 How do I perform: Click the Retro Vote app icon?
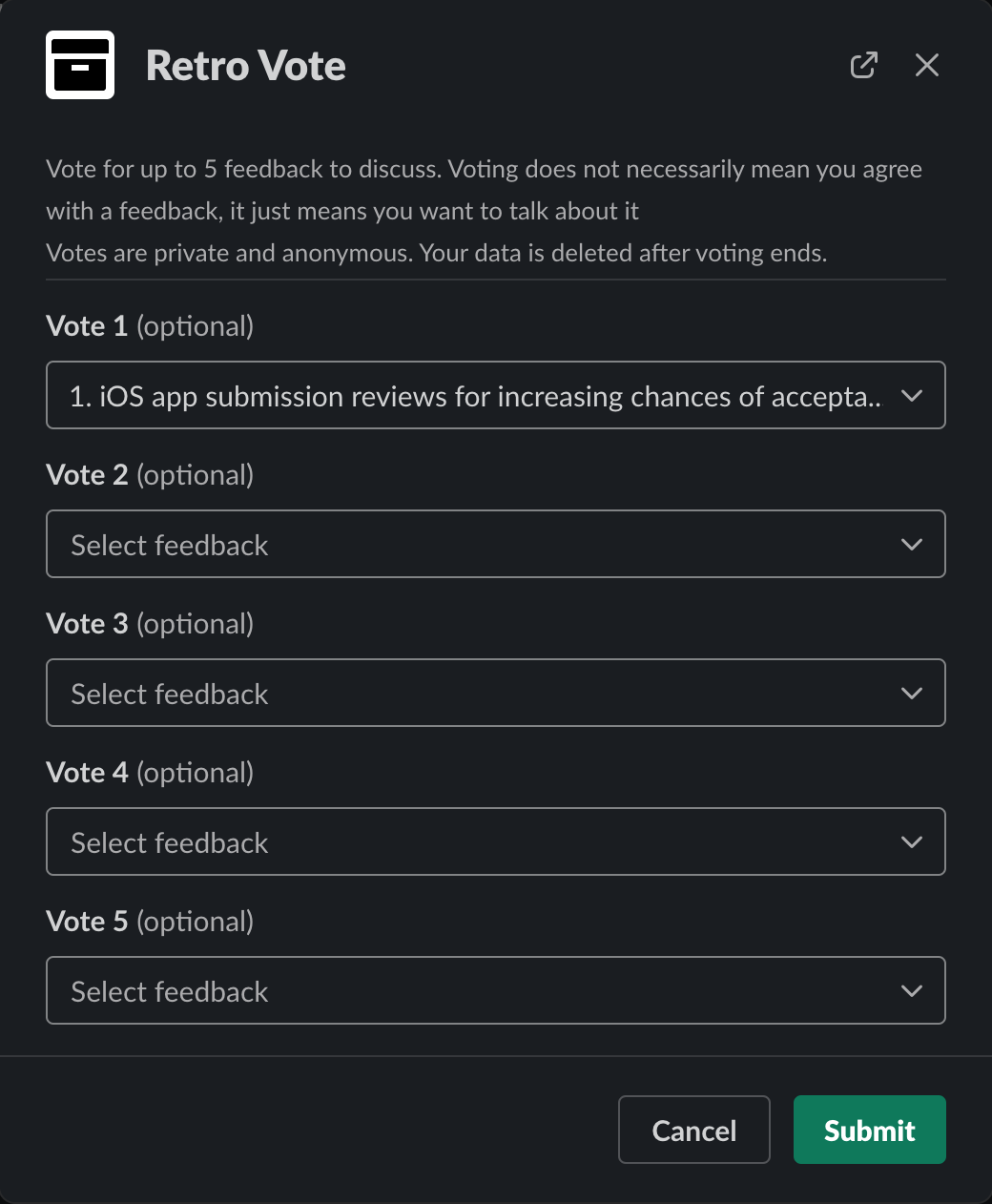[x=80, y=65]
